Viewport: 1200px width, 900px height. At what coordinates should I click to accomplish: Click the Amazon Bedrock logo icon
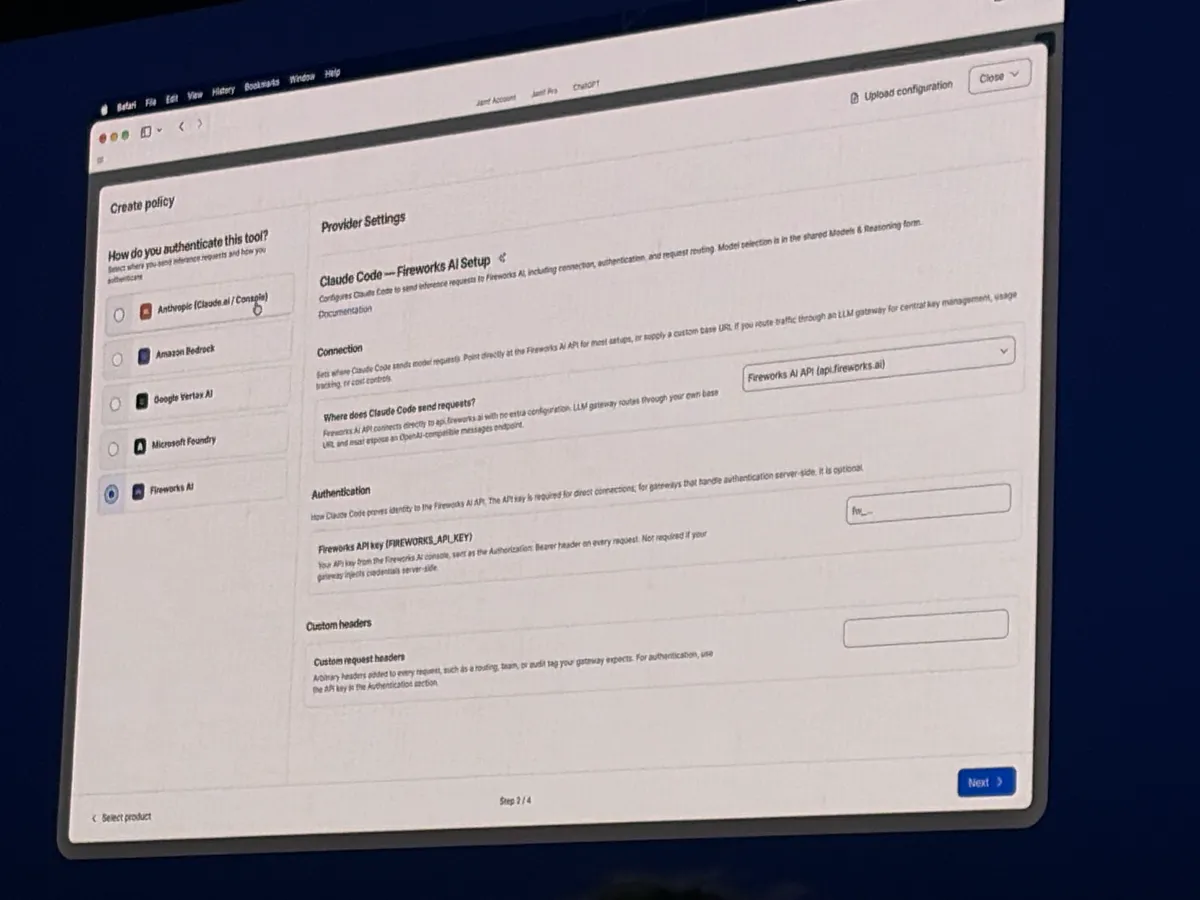(144, 356)
